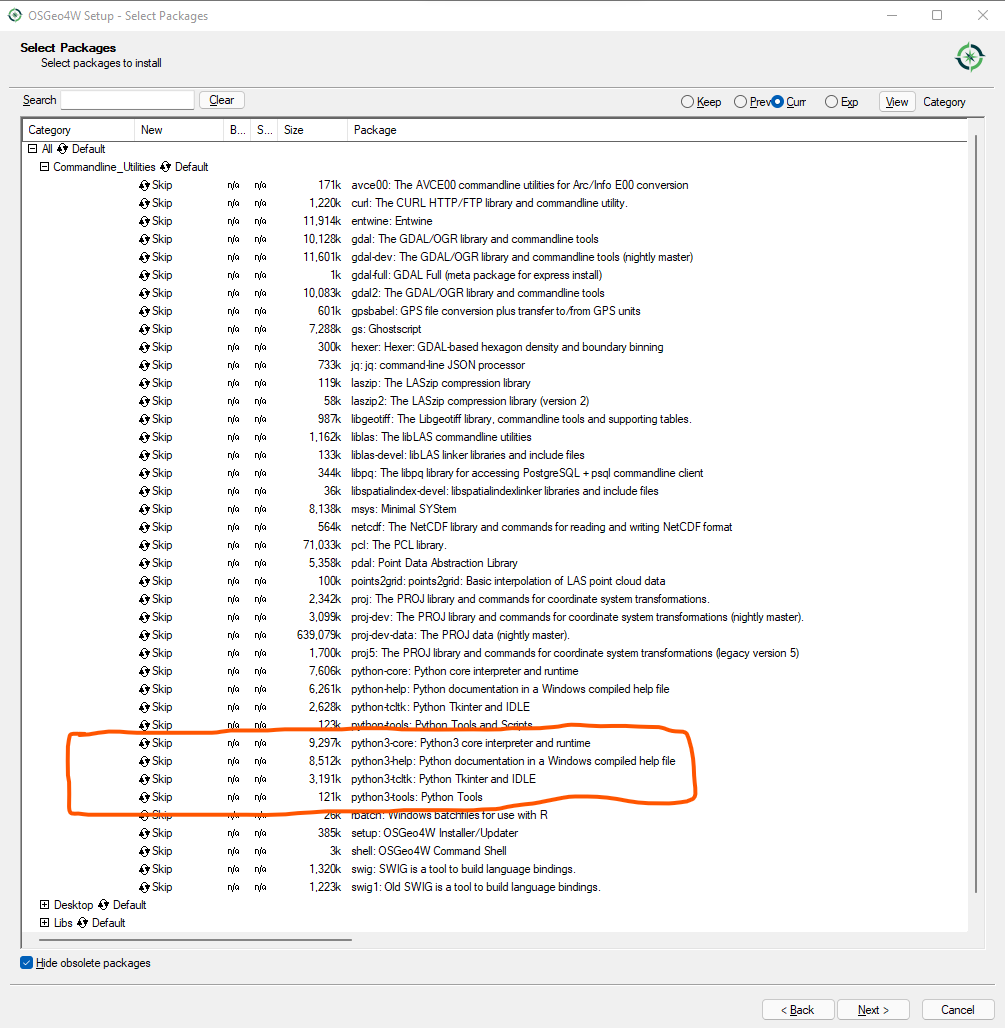
Task: Select the Exp radio button
Action: click(831, 102)
